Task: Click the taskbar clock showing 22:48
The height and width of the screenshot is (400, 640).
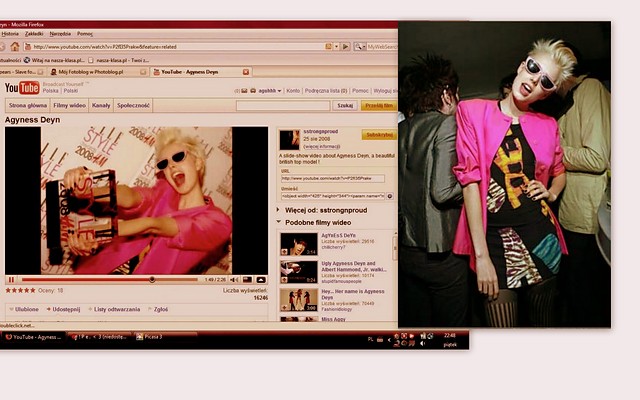Action: [450, 336]
